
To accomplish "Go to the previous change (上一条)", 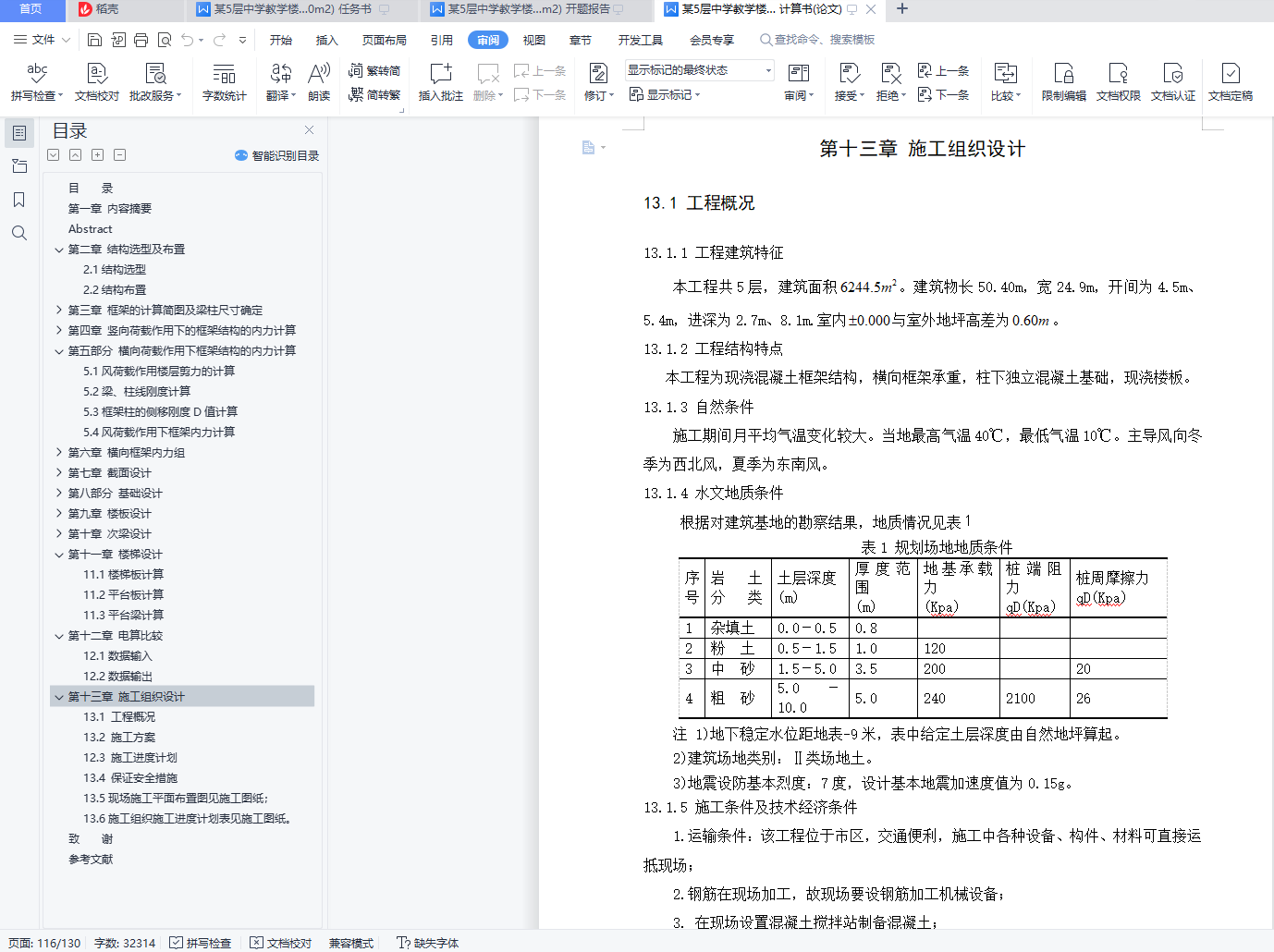I will point(944,70).
